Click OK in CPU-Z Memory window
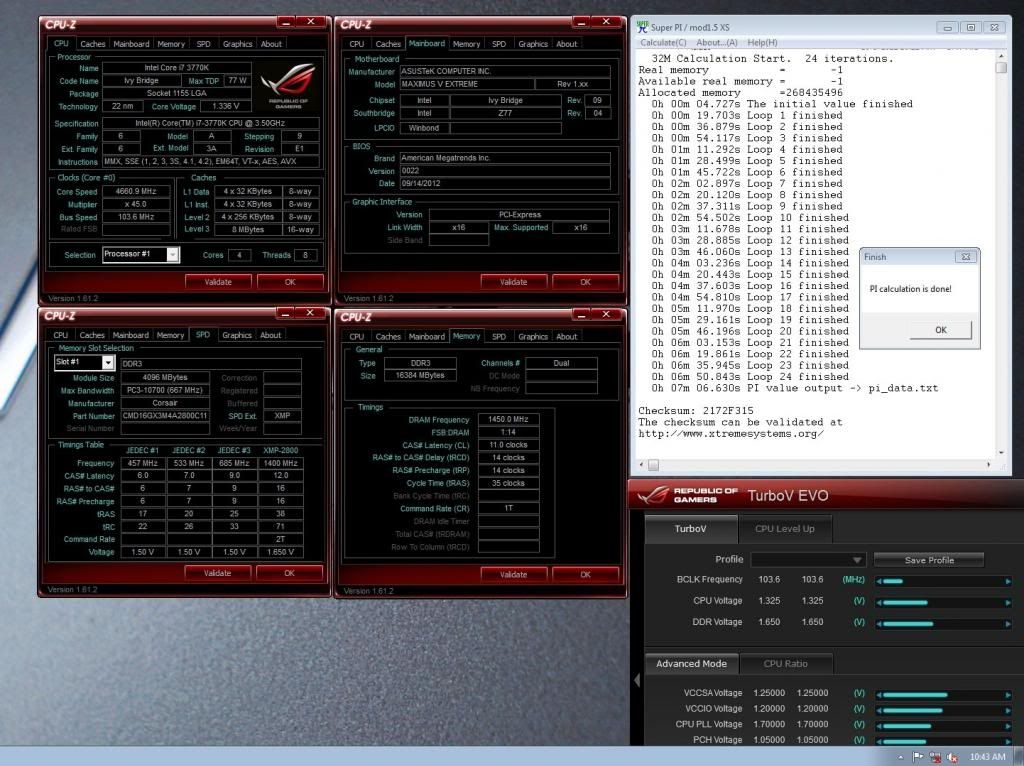Image resolution: width=1024 pixels, height=766 pixels. point(585,575)
